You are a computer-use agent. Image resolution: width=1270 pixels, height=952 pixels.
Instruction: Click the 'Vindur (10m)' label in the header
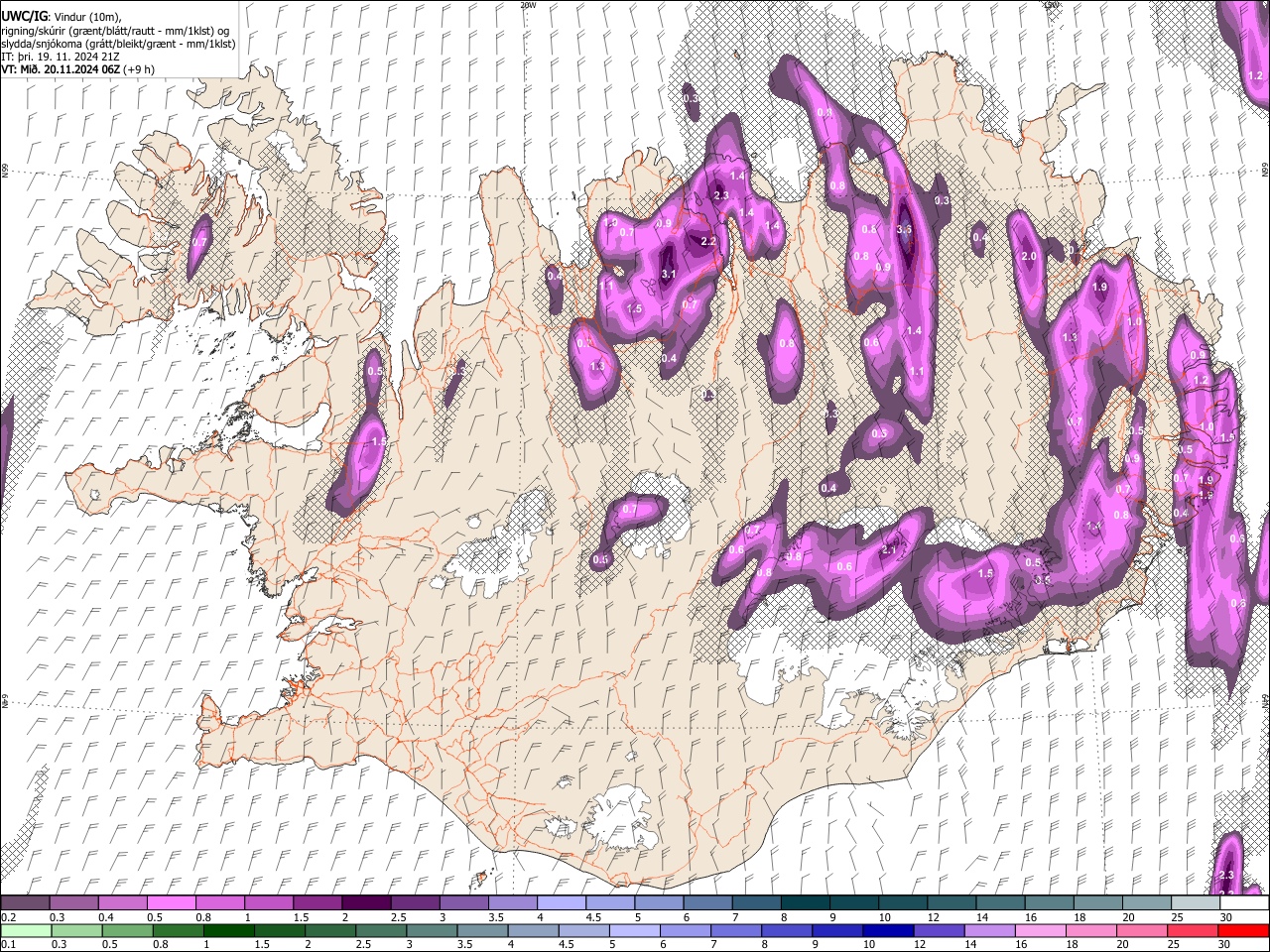86,17
